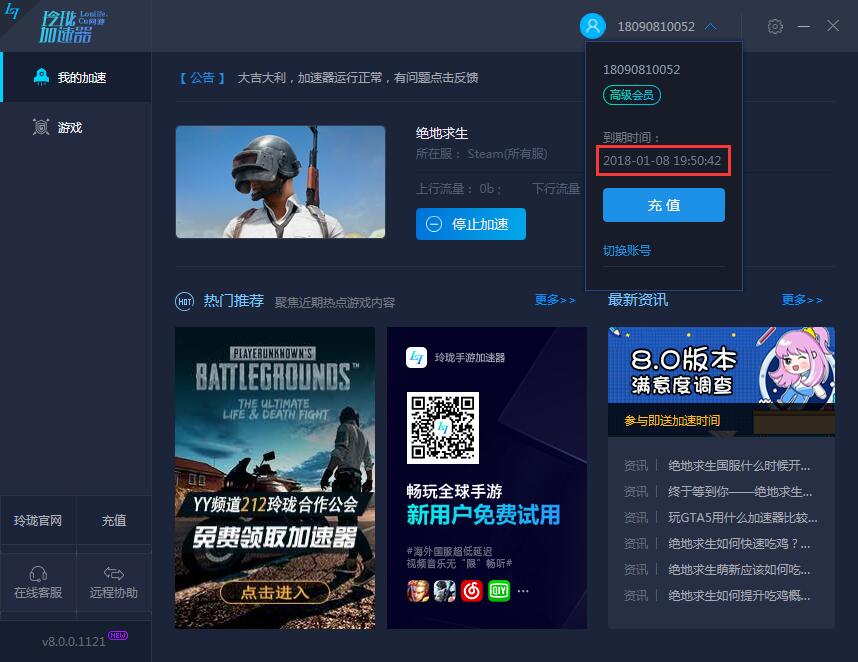This screenshot has height=662, width=858.
Task: Click the 游戏 sidebar icon
Action: 40,127
